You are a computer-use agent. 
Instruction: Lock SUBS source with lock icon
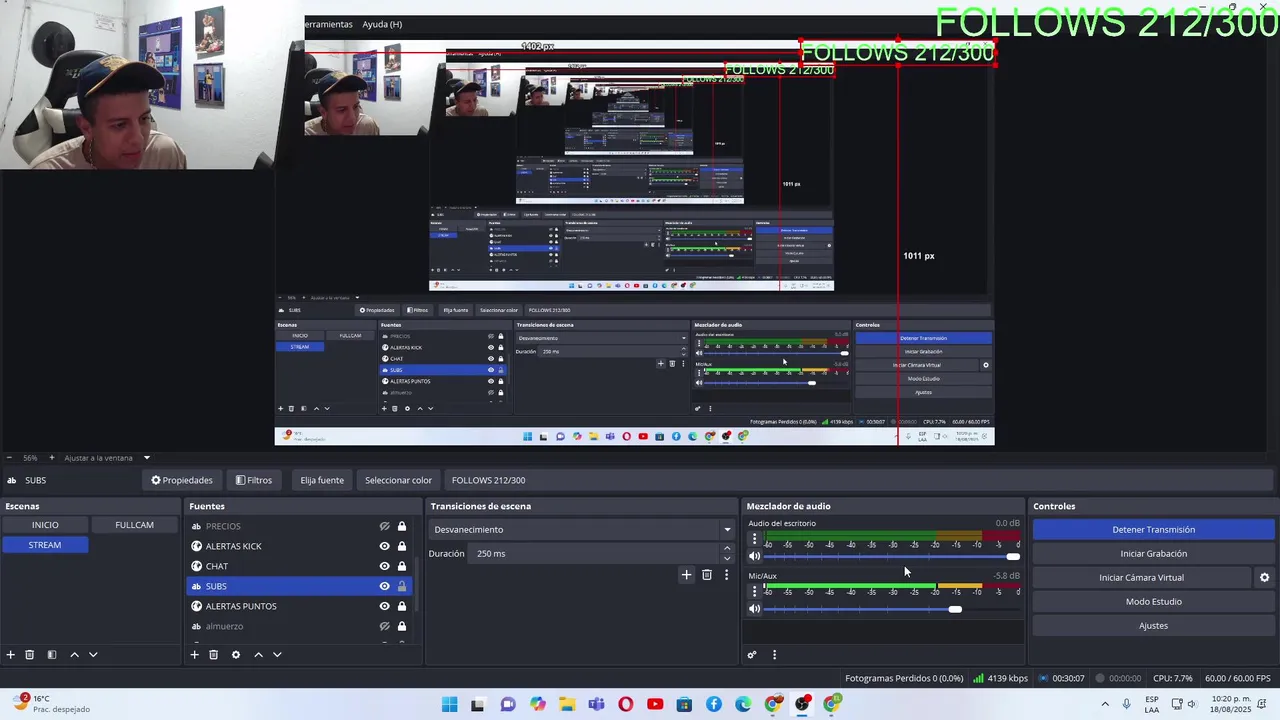(x=402, y=586)
